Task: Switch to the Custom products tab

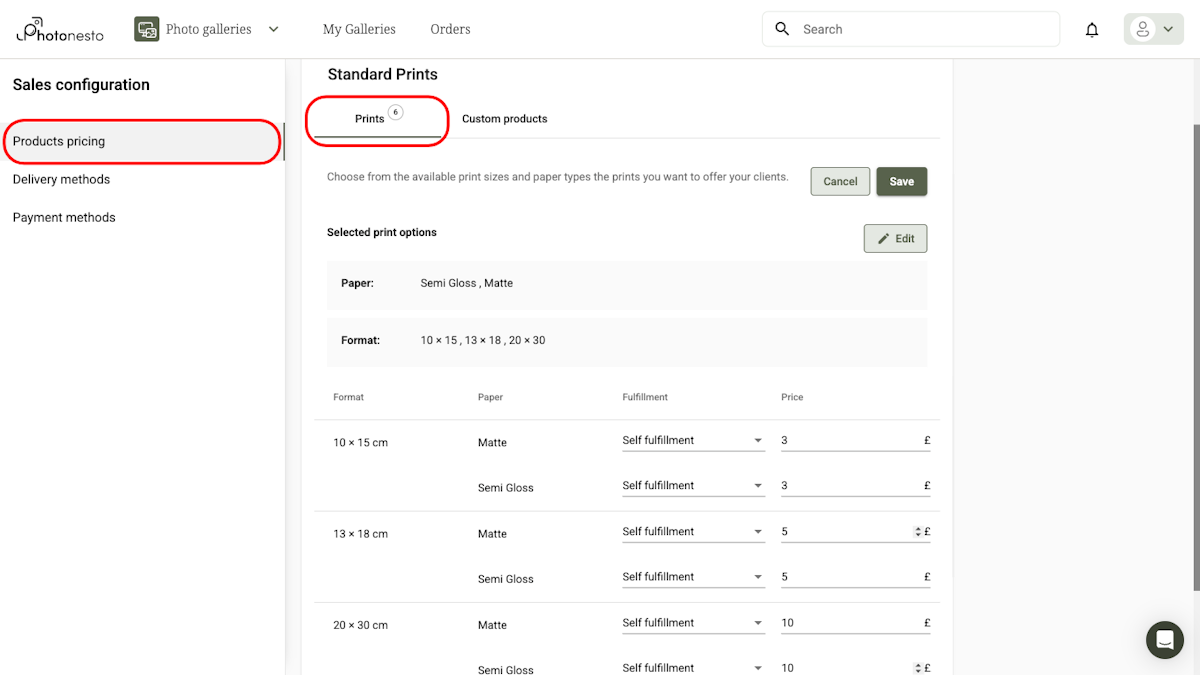Action: pos(505,118)
